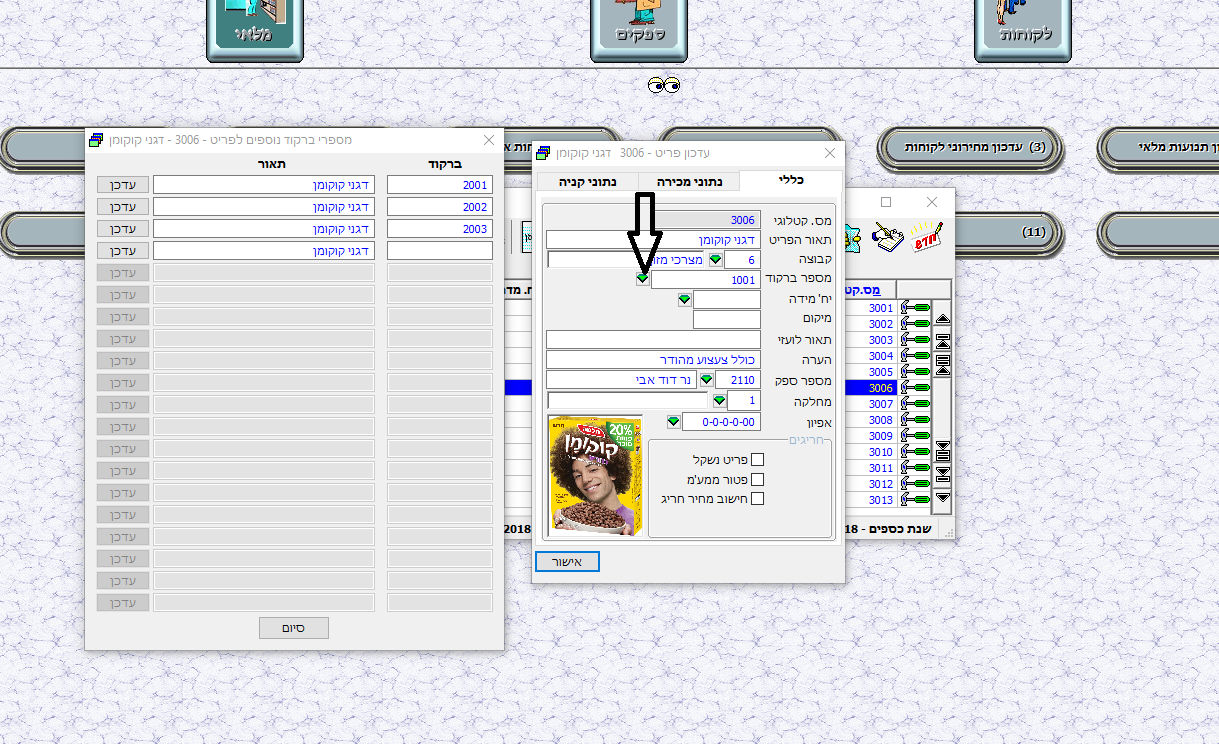
Task: Open the מספר ברקוד green dropdown arrow
Action: click(x=642, y=278)
